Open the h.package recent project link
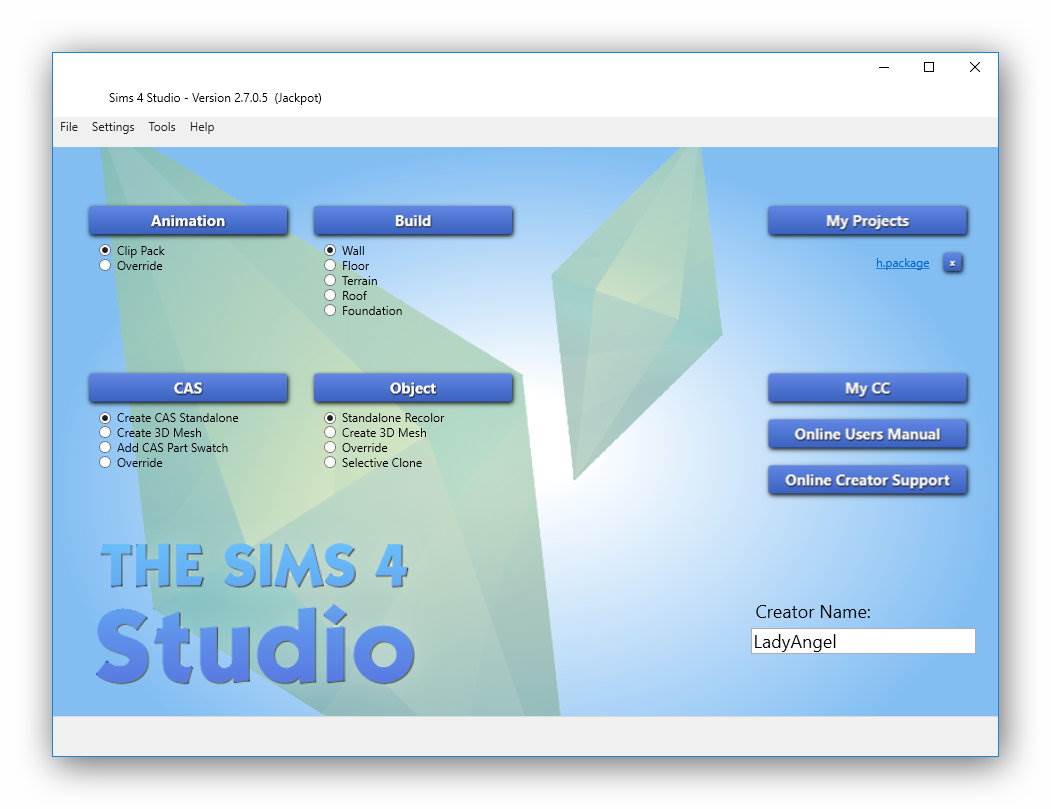 [902, 263]
